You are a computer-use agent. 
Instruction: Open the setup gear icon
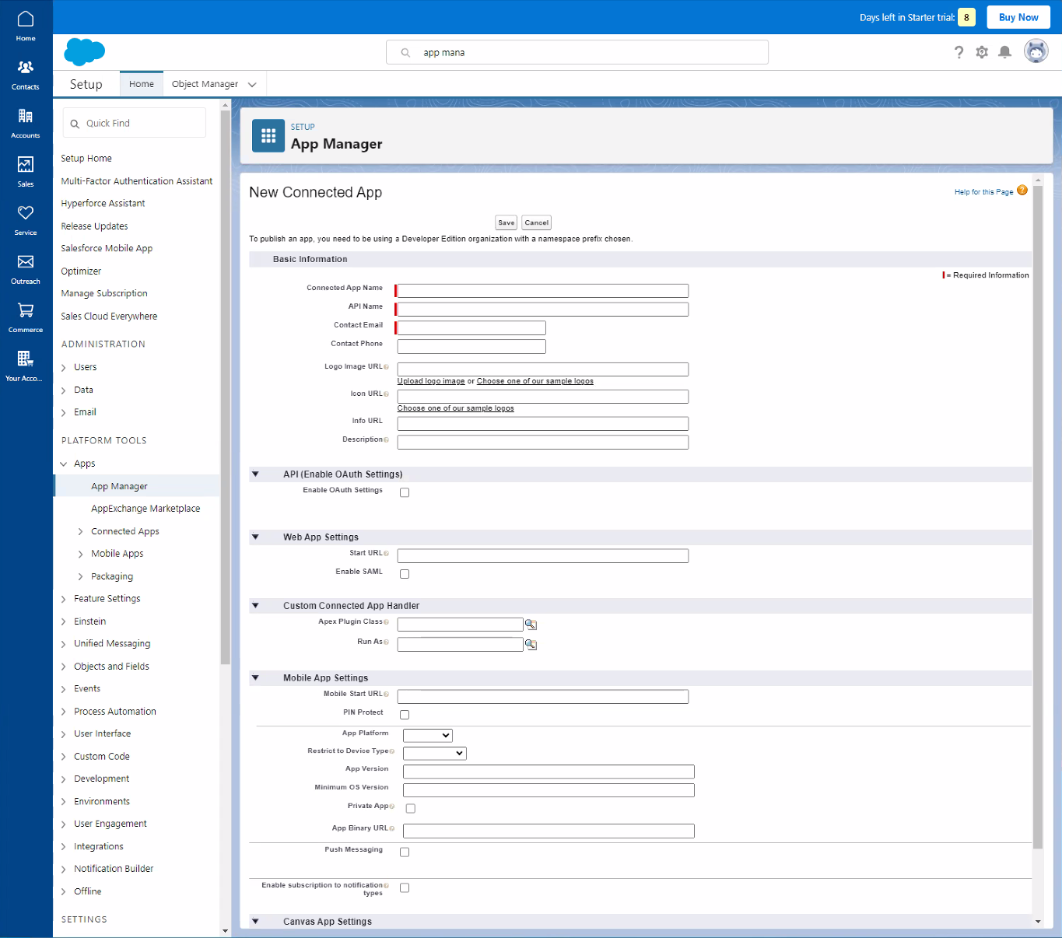click(x=981, y=52)
